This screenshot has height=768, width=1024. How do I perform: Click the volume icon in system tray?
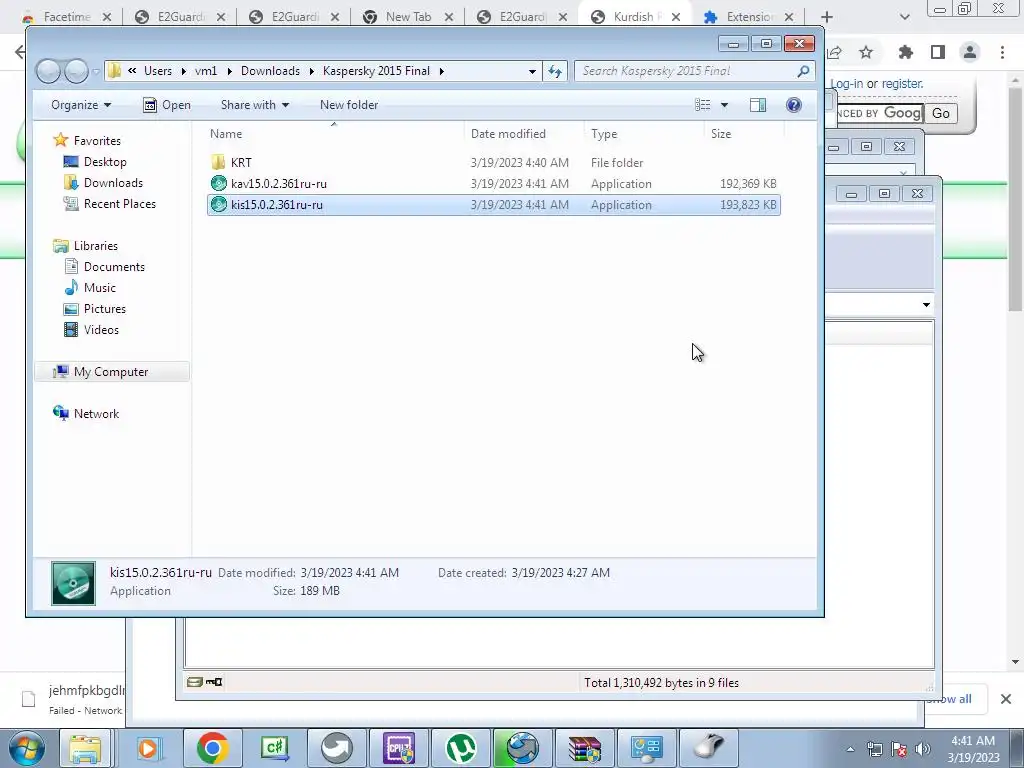pos(923,749)
